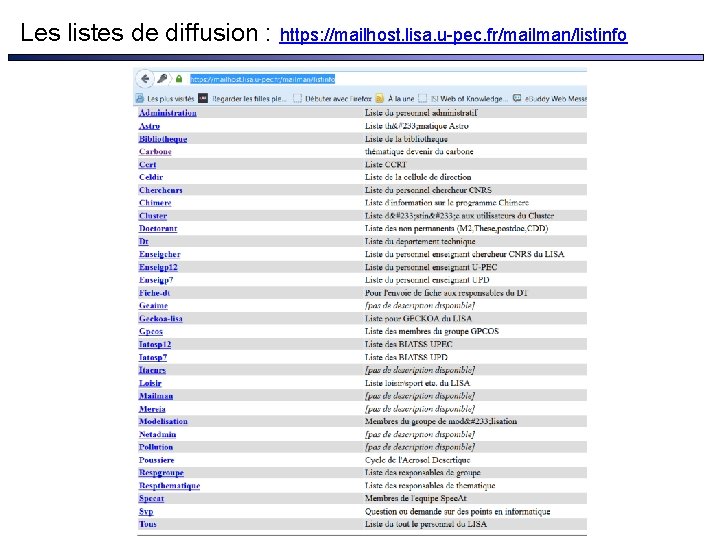The height and width of the screenshot is (540, 720).
Task: Click the eBuddy bookmark icon
Action: click(x=517, y=98)
